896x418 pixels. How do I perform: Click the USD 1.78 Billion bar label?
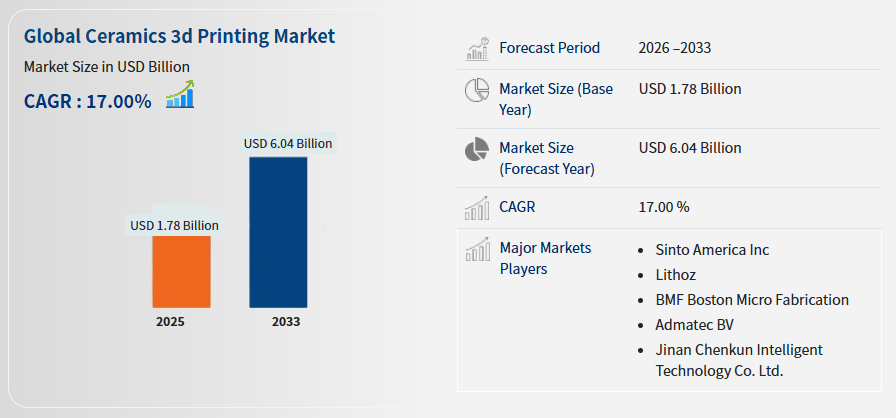click(x=174, y=225)
